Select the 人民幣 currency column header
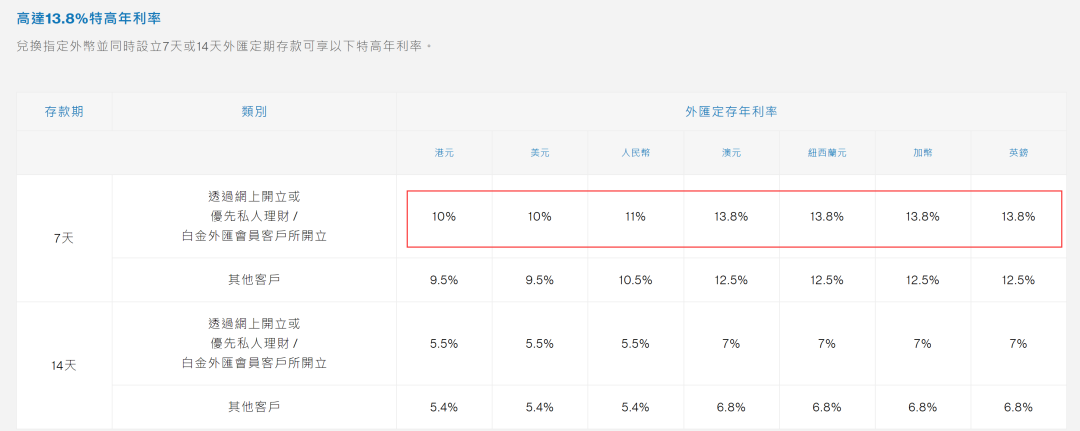The width and height of the screenshot is (1080, 431). [x=636, y=153]
